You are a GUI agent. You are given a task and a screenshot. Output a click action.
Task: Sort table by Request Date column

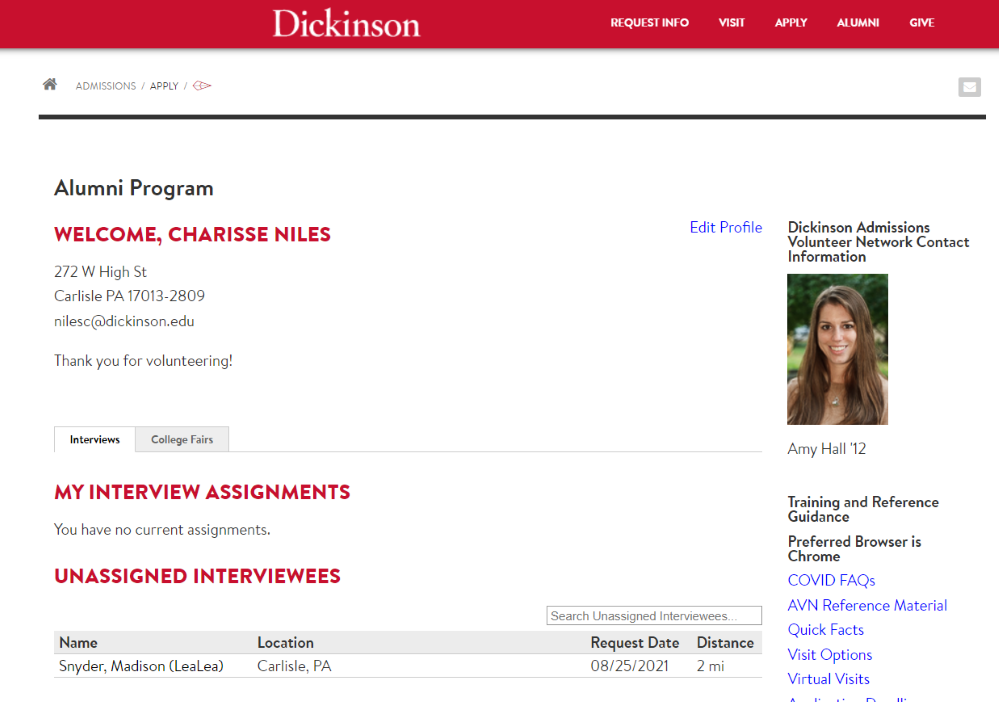(635, 643)
